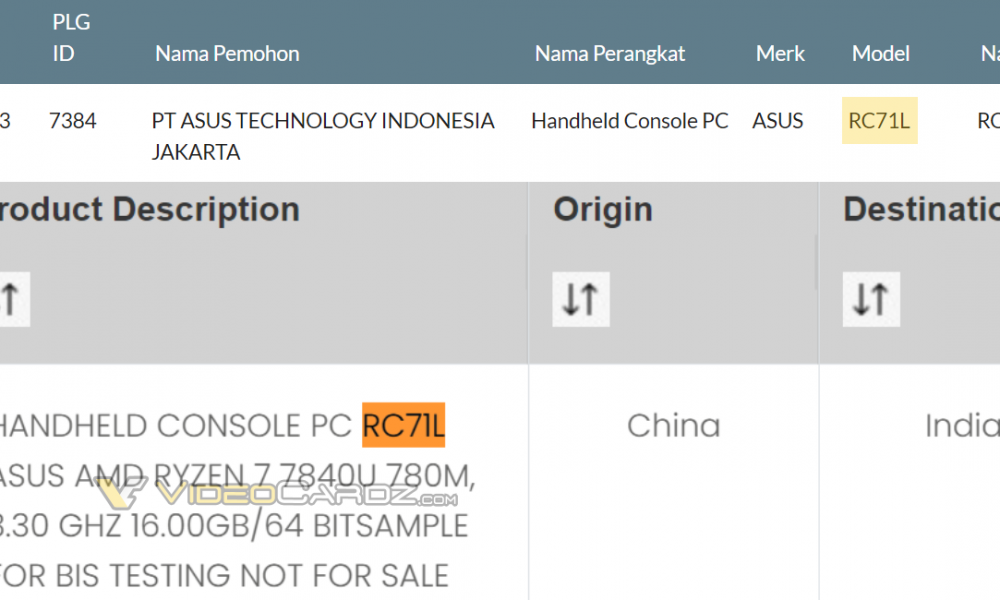Select the Merk column header
The height and width of the screenshot is (600, 1000).
click(780, 54)
